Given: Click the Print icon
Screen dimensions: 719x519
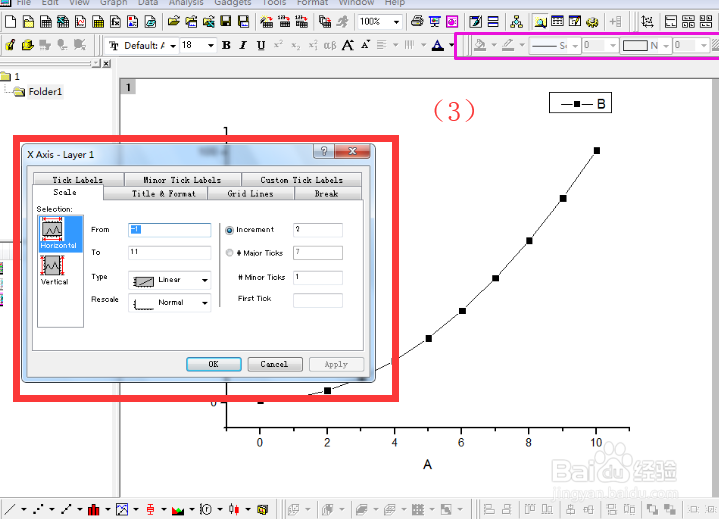Looking at the screenshot, I should coord(417,21).
